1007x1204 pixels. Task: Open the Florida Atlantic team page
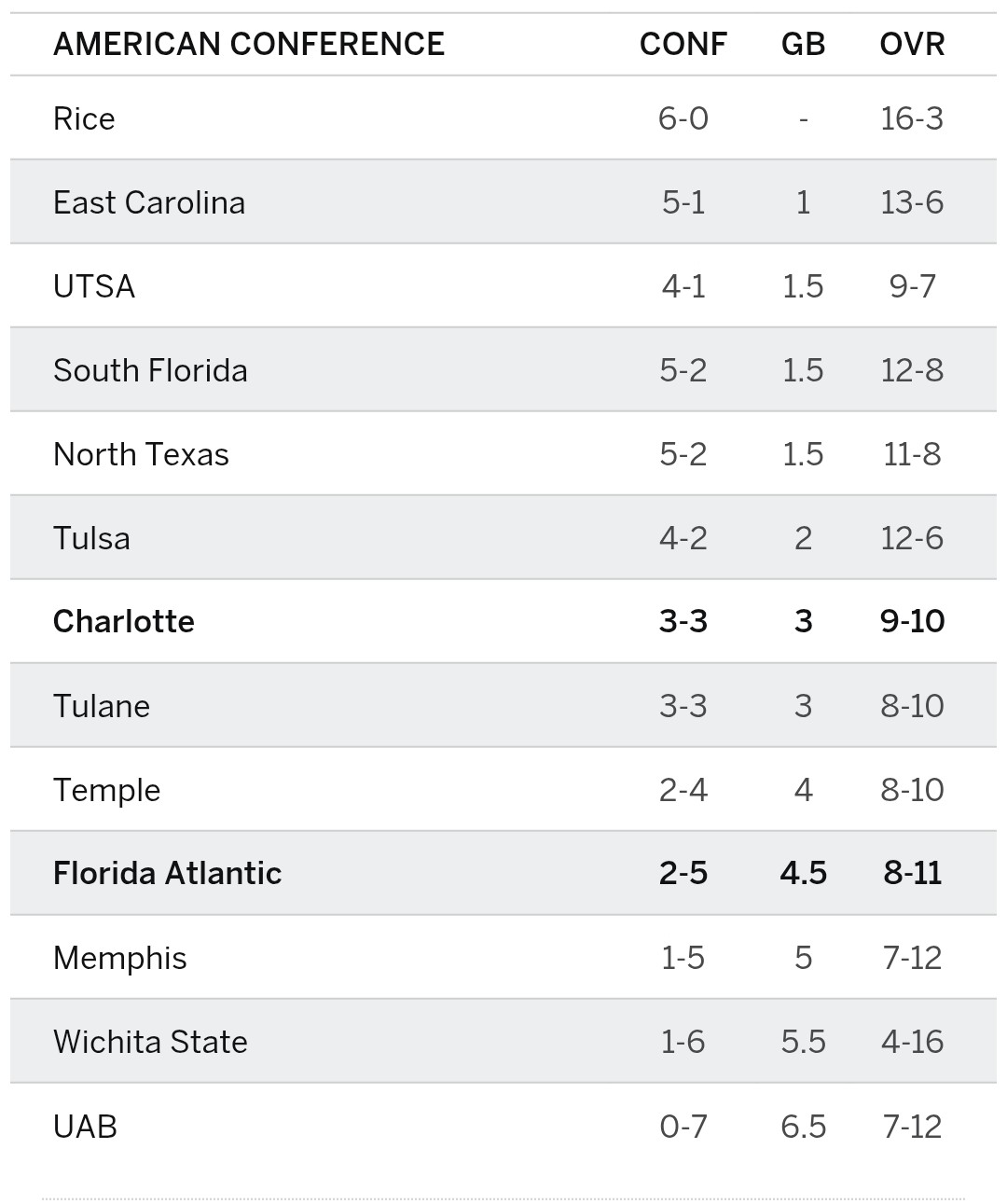(168, 873)
